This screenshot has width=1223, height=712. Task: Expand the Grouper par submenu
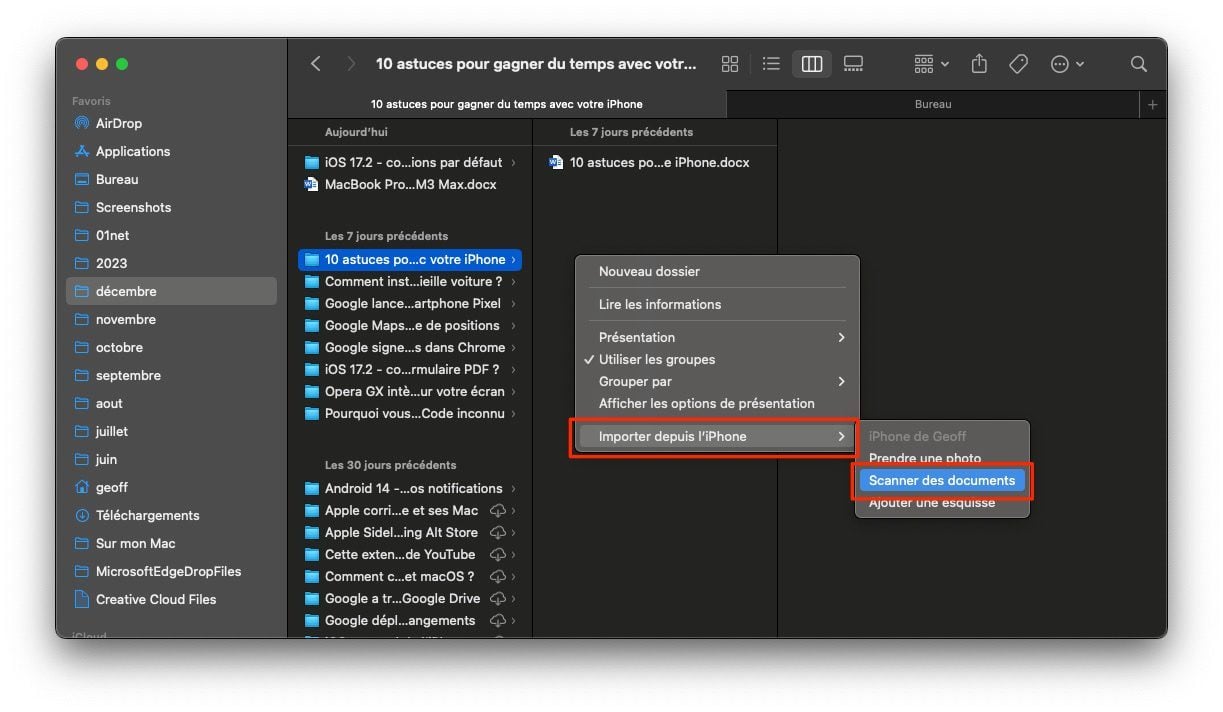(x=717, y=381)
